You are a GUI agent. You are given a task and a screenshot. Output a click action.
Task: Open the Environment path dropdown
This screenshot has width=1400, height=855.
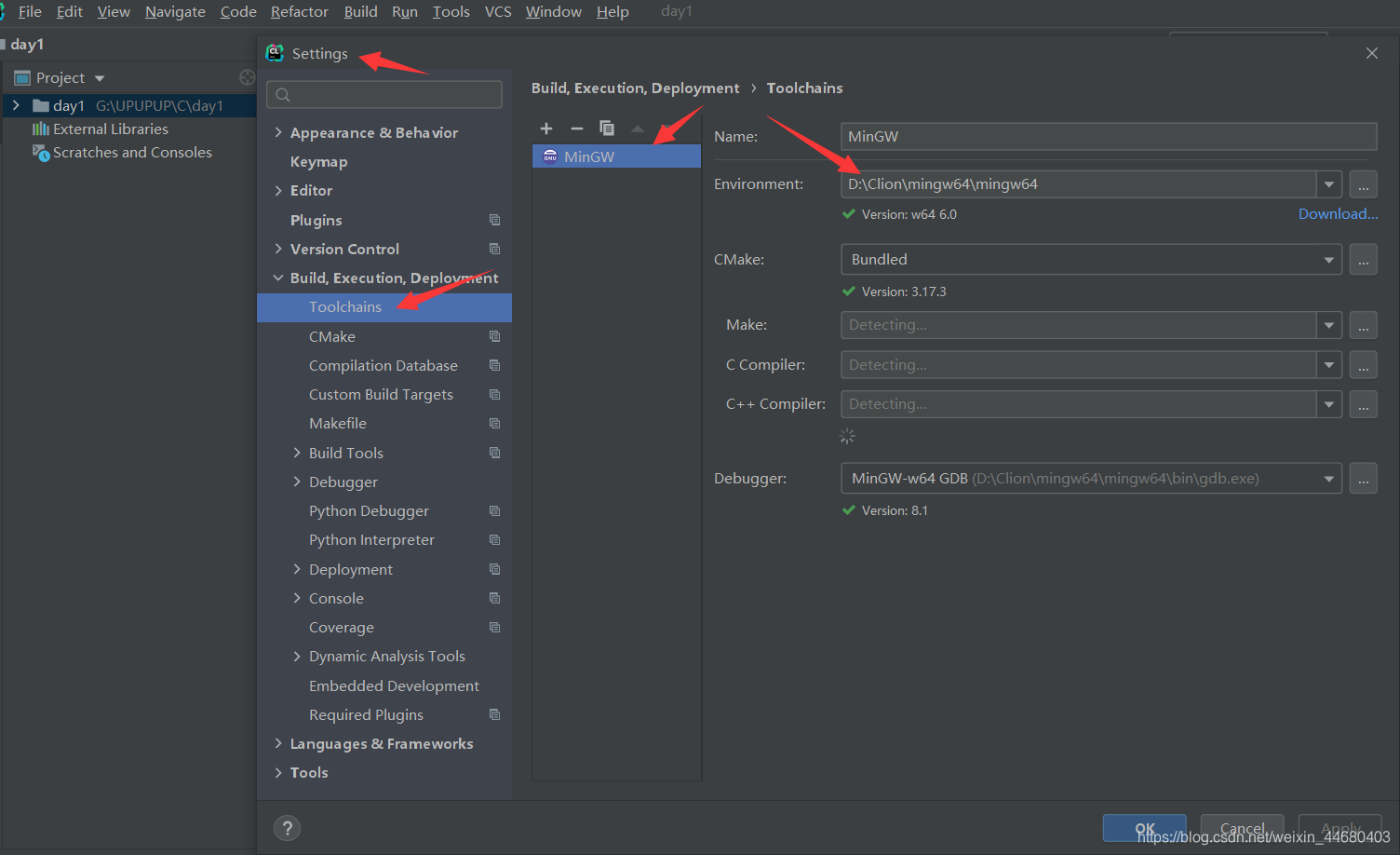click(x=1329, y=184)
